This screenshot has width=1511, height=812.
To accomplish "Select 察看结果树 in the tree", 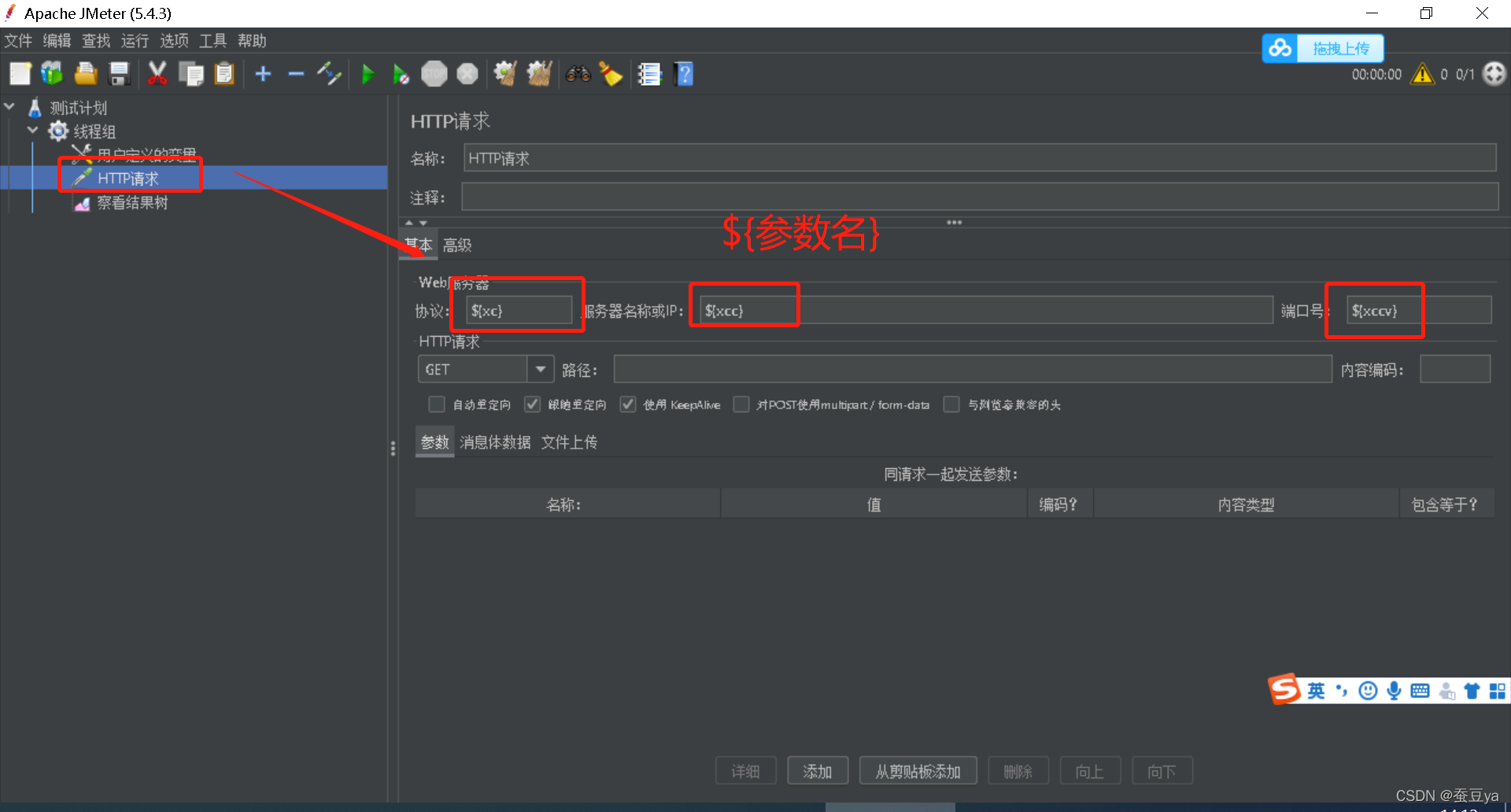I will click(x=132, y=203).
